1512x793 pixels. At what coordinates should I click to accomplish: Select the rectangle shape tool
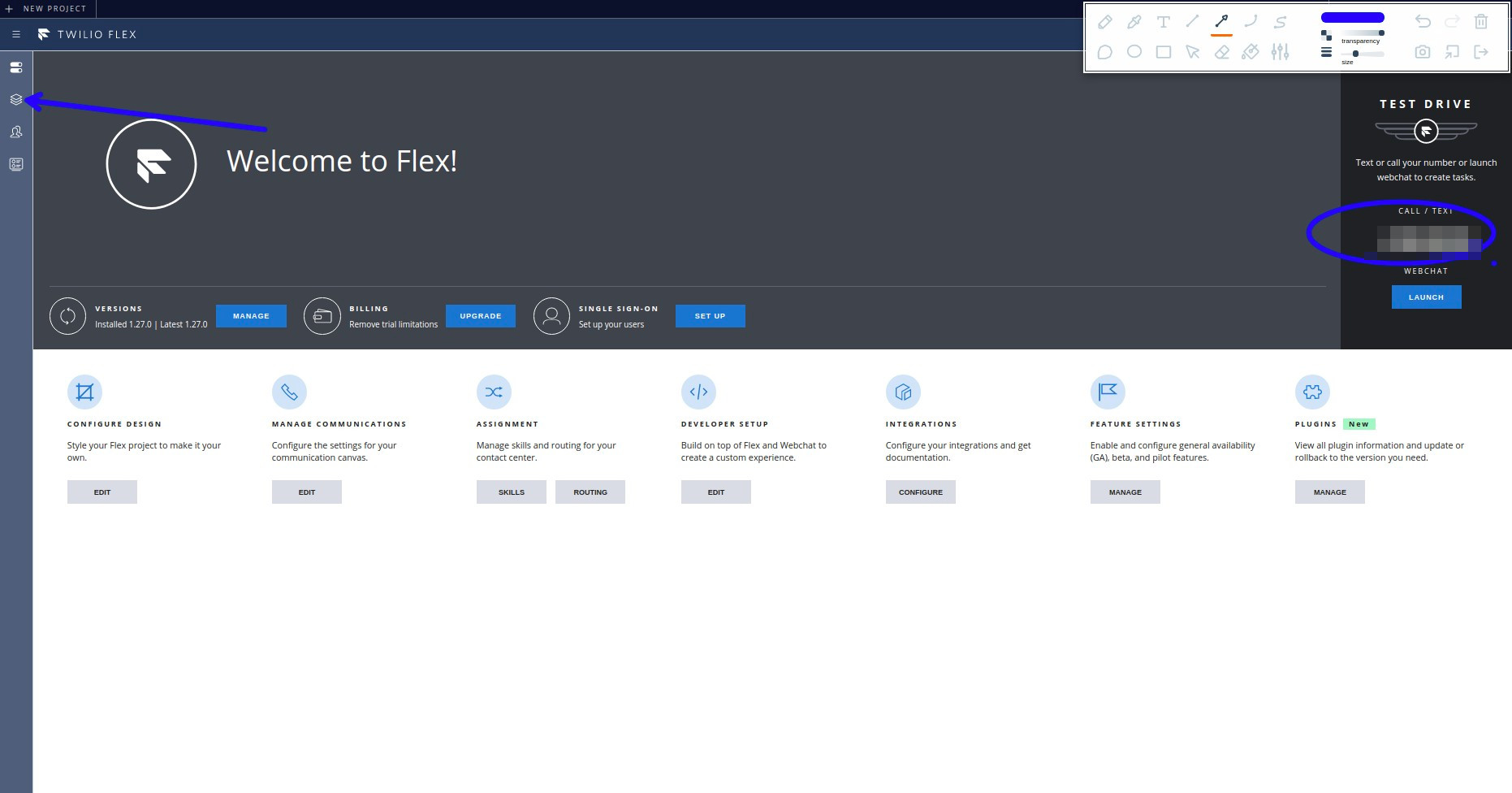point(1163,52)
